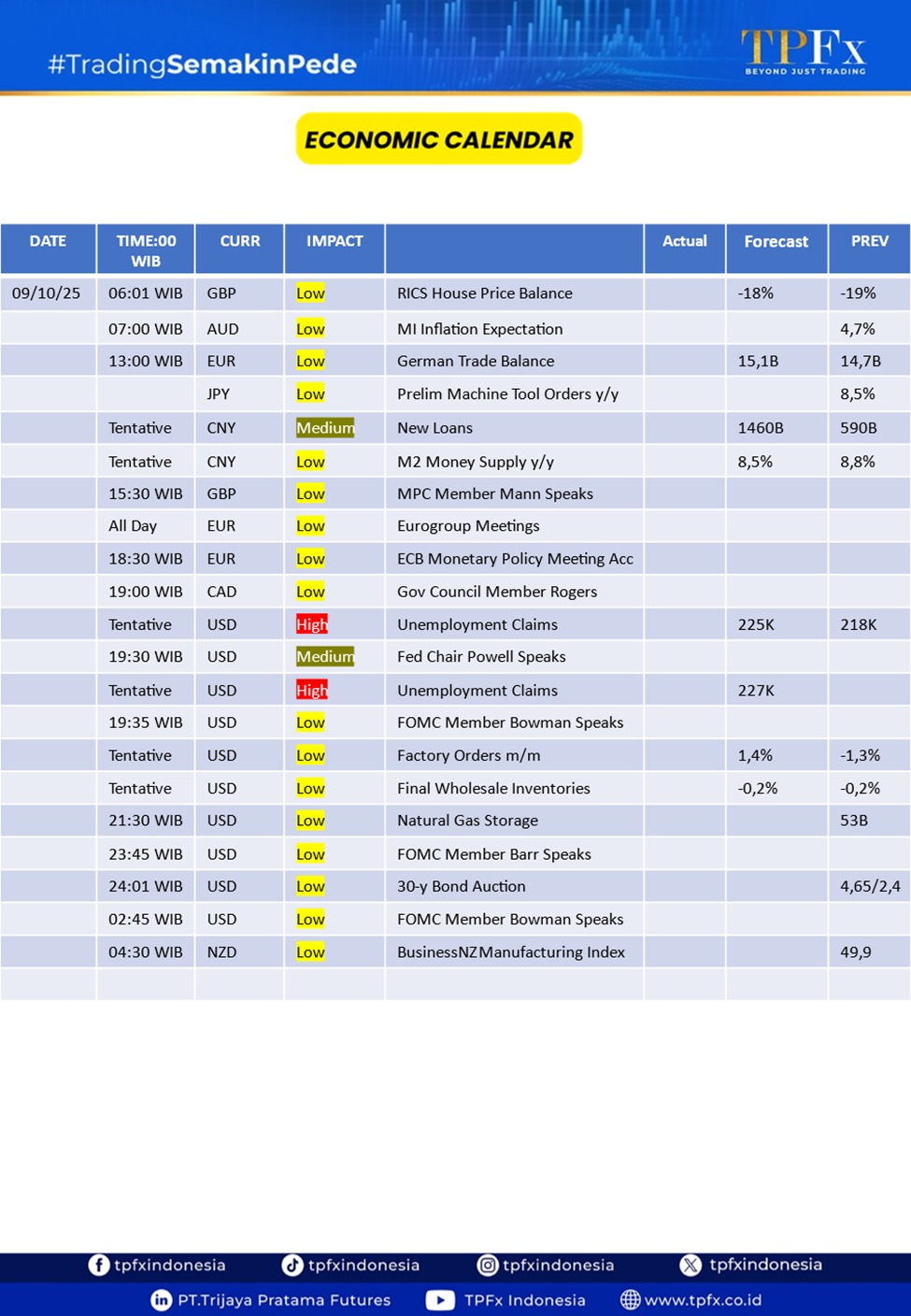The image size is (911, 1316).
Task: Click the ECONOMIC CALENDAR yellow title banner
Action: click(x=439, y=139)
